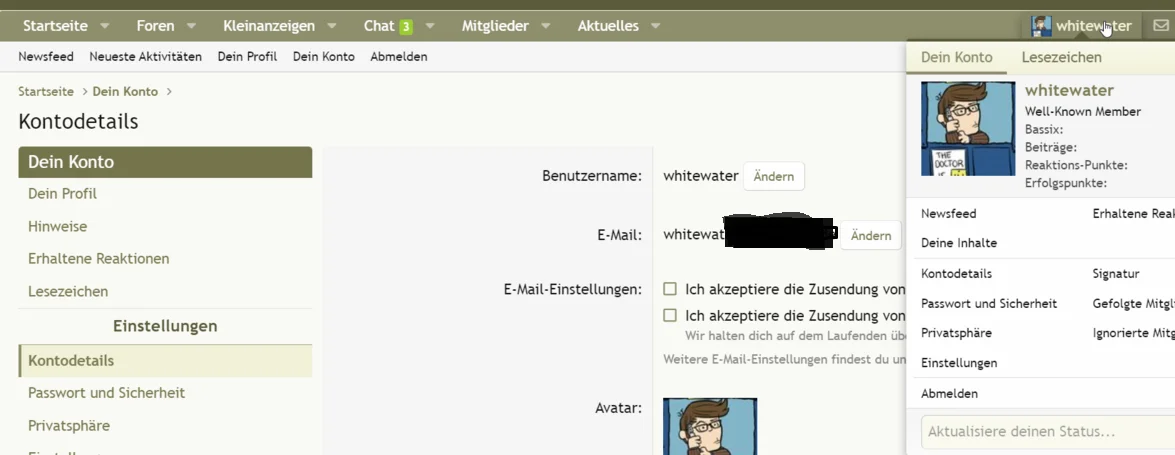The height and width of the screenshot is (455, 1175).
Task: Click the green Chat notification badge
Action: tap(406, 26)
